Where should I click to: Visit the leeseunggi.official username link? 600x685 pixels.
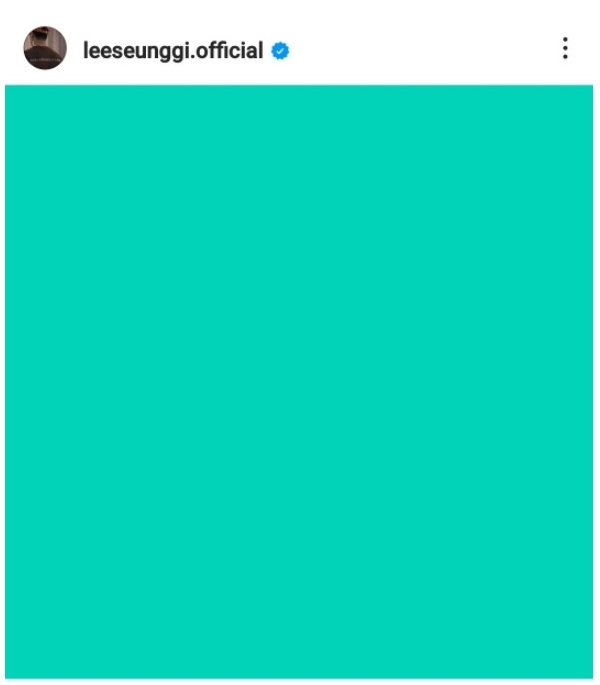pyautogui.click(x=173, y=51)
